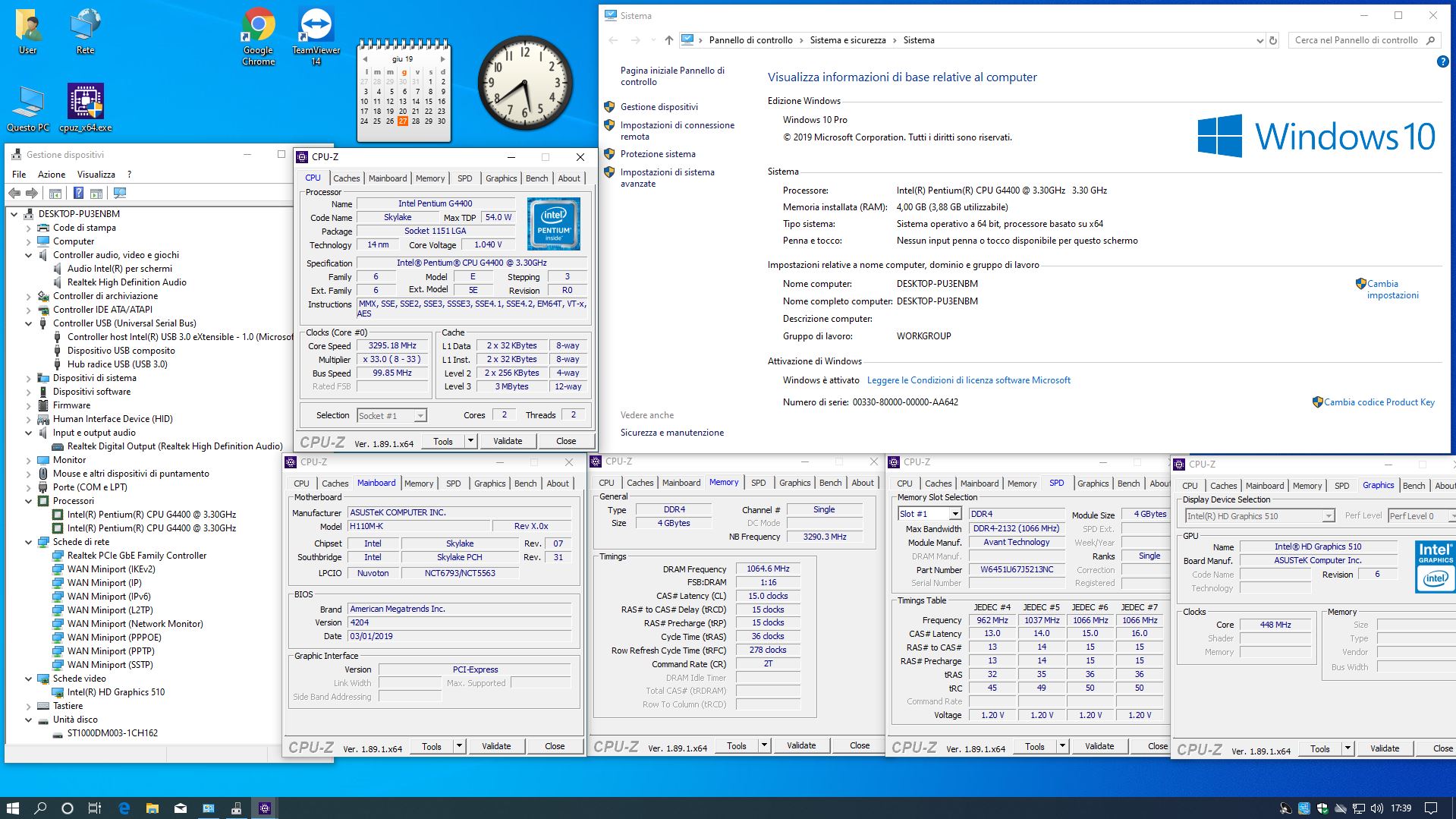The image size is (1456, 819).
Task: Open the Mail app from the taskbar
Action: 181,808
